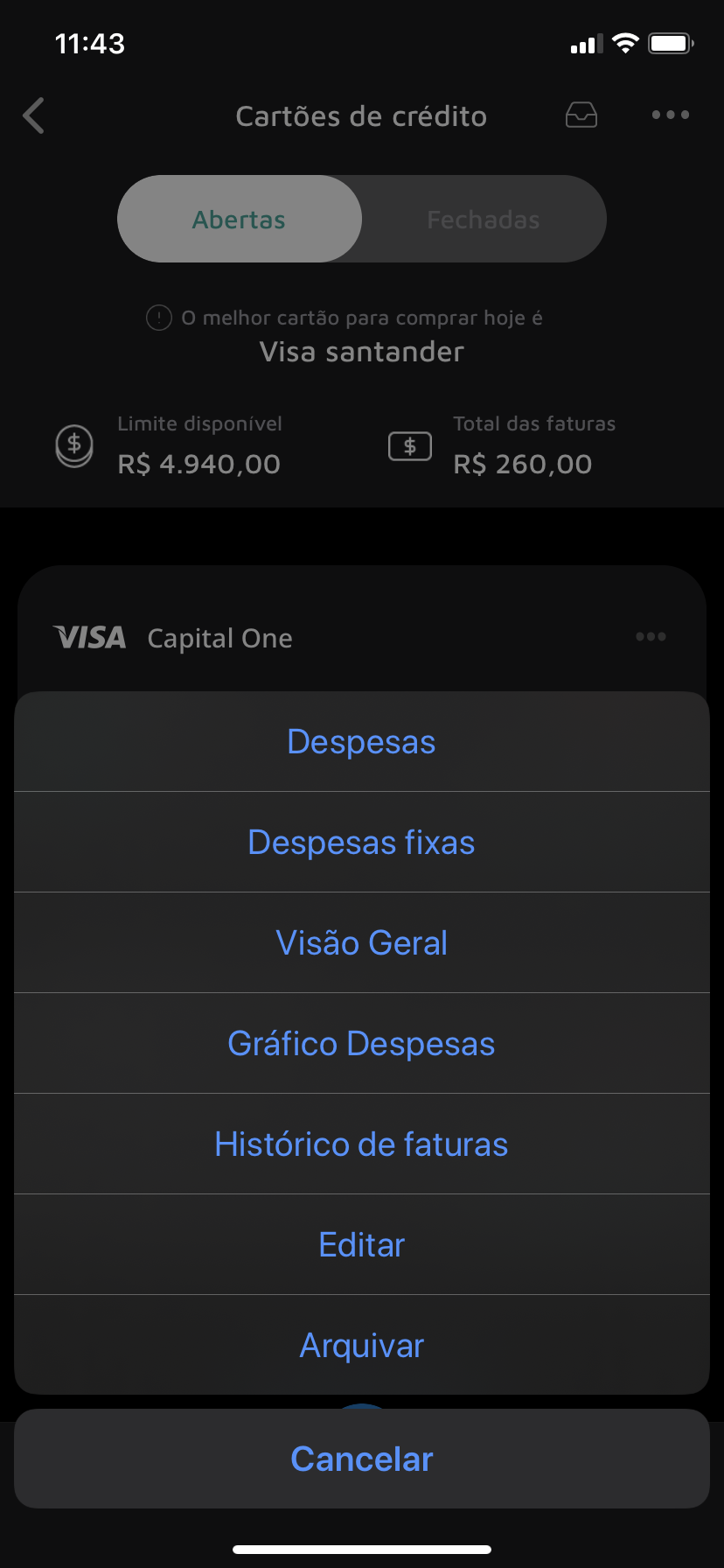724x1568 pixels.
Task: Tap the VISA logo on Capital One card
Action: coord(90,637)
